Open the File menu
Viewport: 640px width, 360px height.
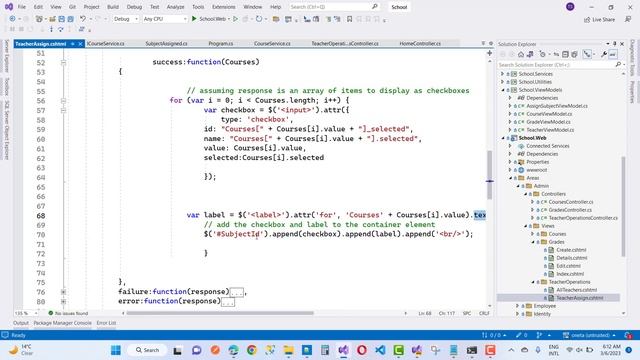pyautogui.click(x=22, y=7)
